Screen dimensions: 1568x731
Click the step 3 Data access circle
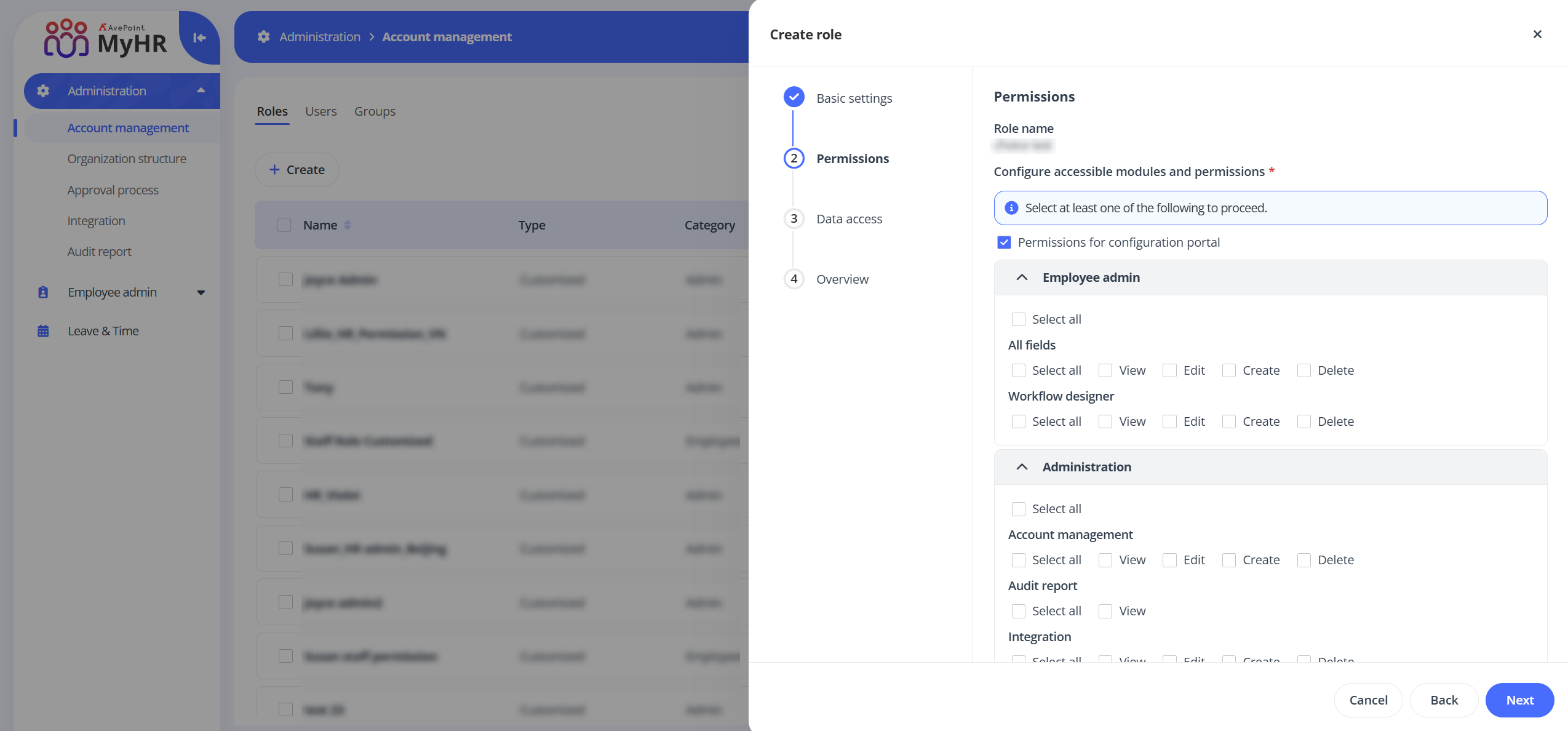coord(794,218)
